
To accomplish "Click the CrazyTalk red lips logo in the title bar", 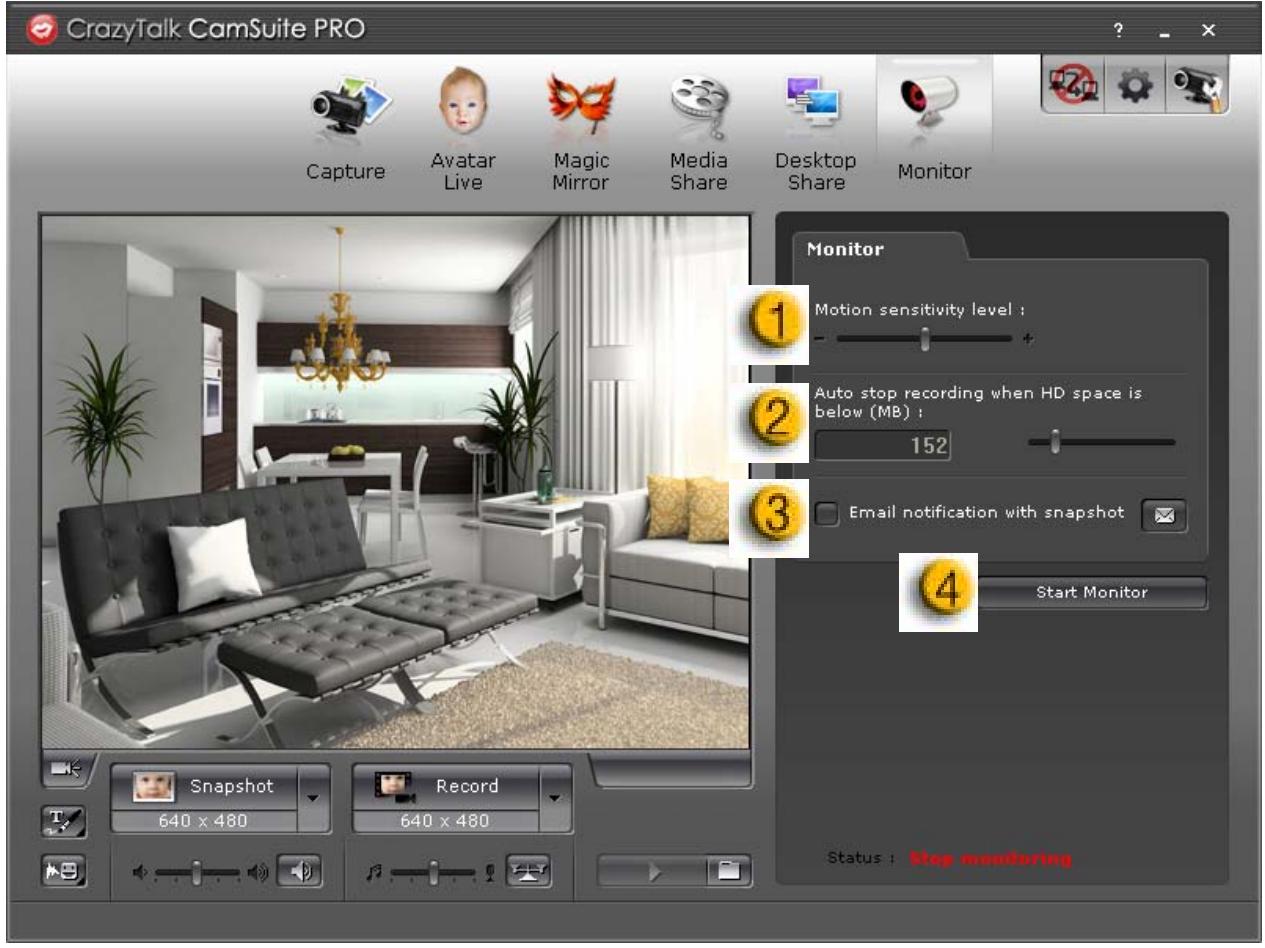I will (x=45, y=30).
